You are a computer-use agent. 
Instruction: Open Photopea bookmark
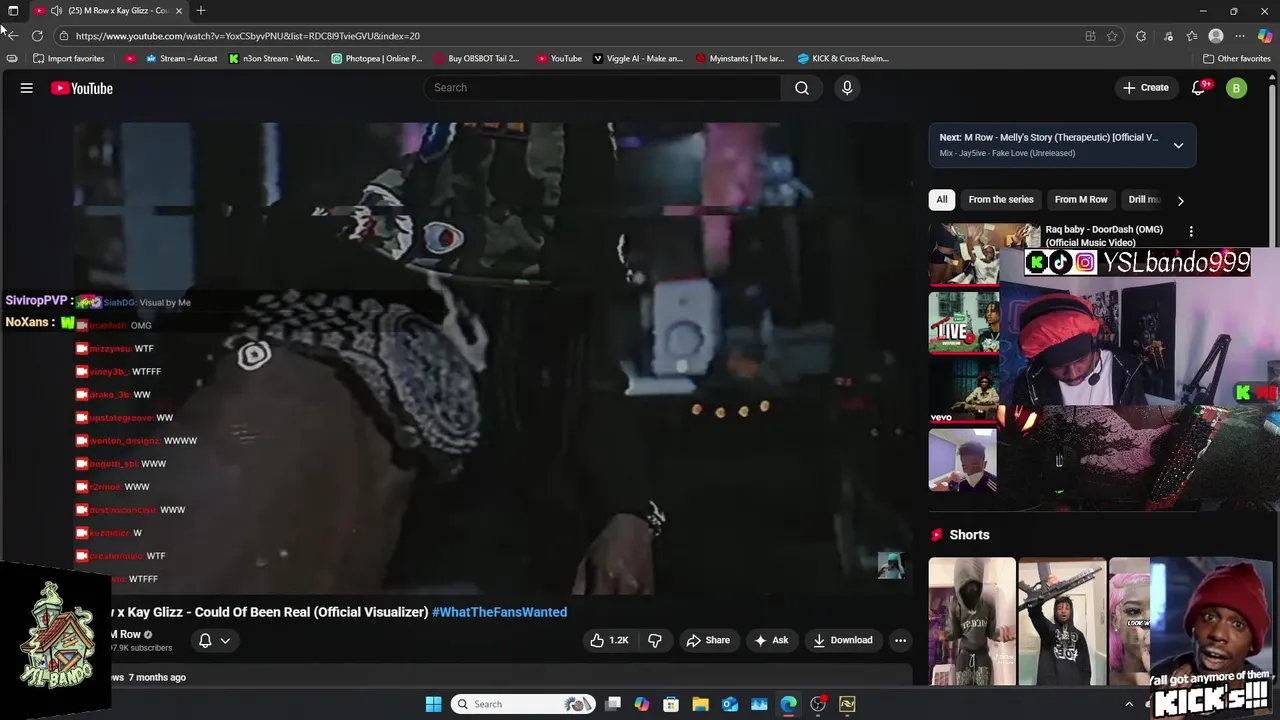pyautogui.click(x=377, y=58)
